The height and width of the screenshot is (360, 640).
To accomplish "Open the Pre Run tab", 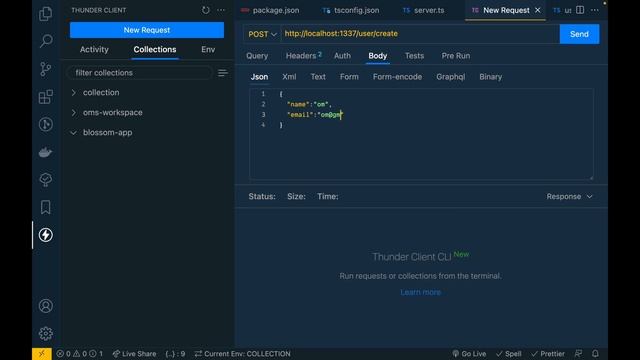I will tap(456, 56).
